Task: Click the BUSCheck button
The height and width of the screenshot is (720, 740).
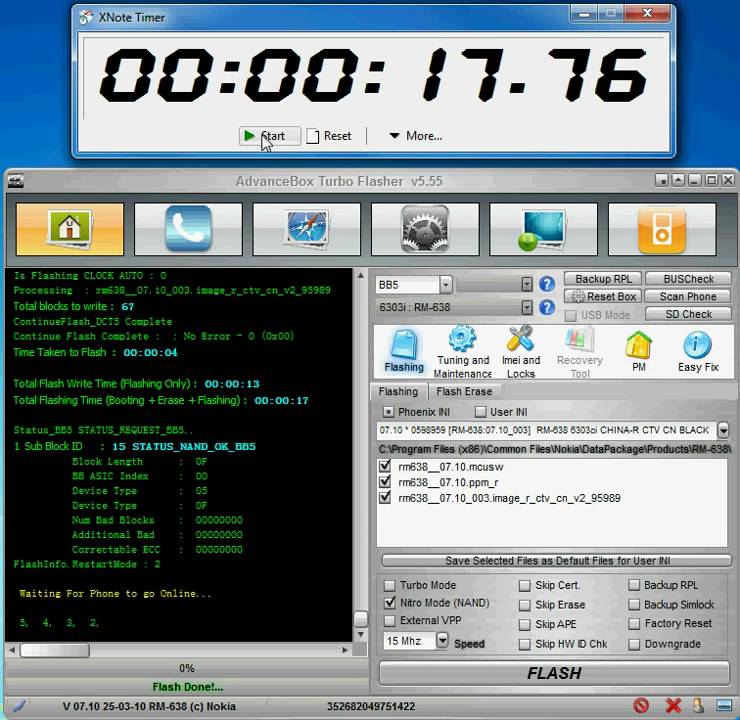Action: tap(689, 279)
